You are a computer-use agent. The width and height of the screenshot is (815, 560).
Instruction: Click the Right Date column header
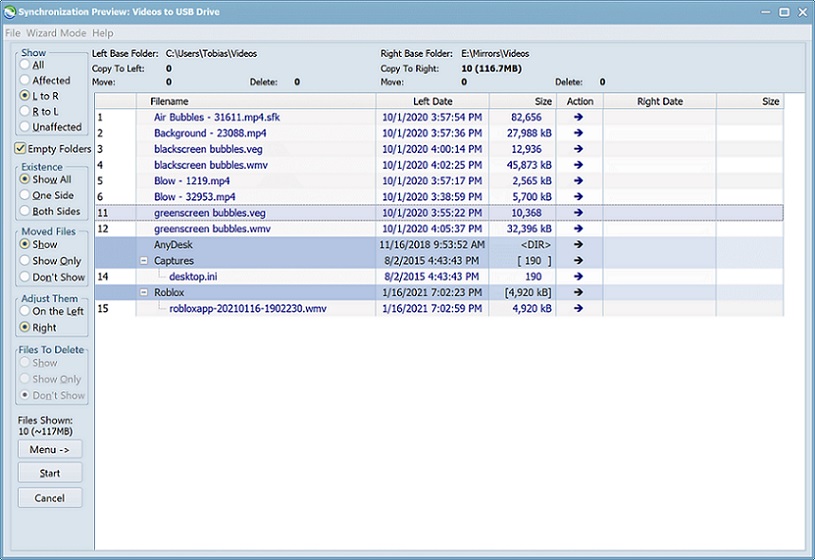tap(660, 101)
